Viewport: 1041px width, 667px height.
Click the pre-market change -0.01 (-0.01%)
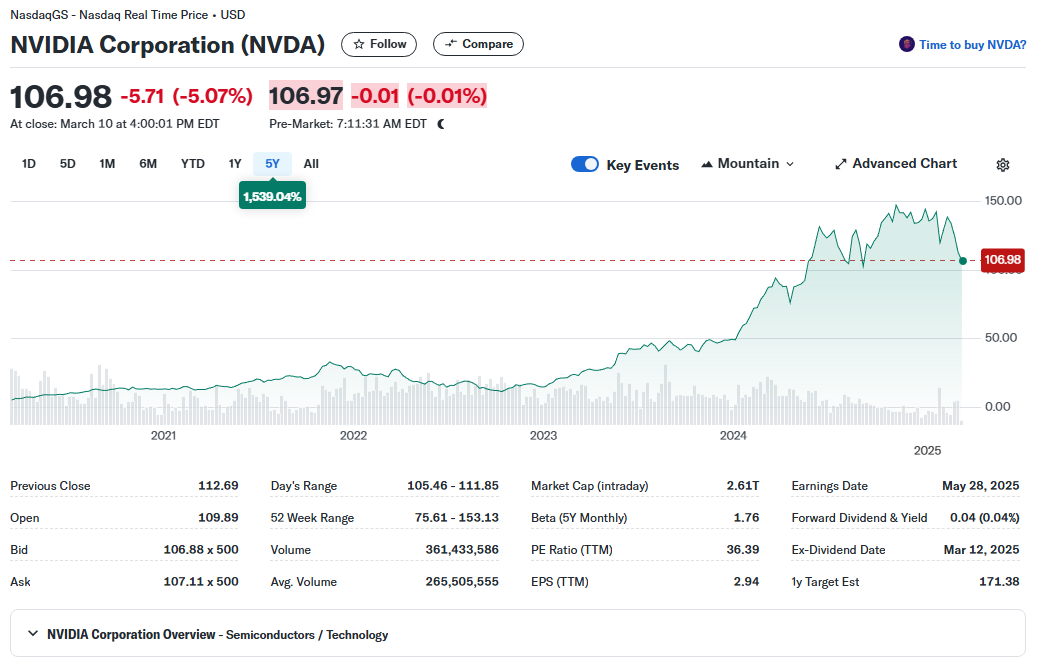coord(419,96)
